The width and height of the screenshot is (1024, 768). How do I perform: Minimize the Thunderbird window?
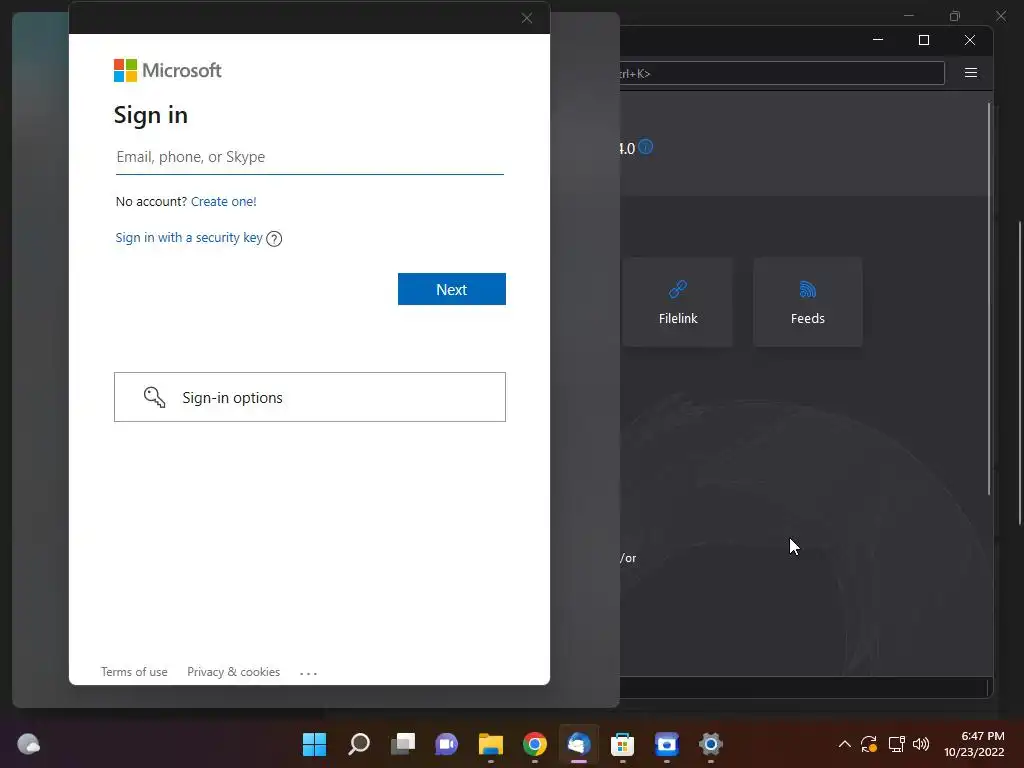[878, 40]
